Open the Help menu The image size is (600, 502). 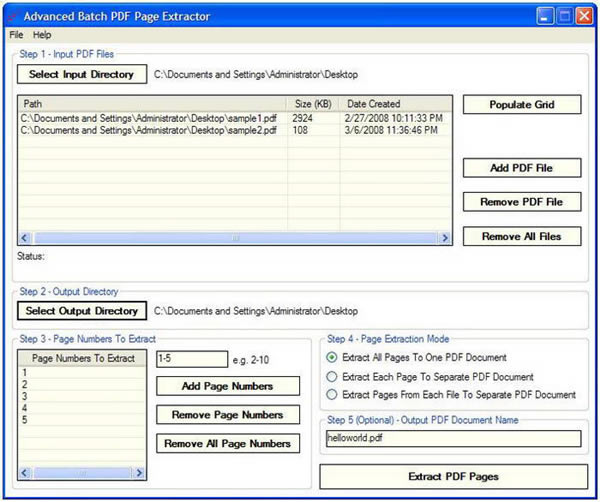pos(42,35)
